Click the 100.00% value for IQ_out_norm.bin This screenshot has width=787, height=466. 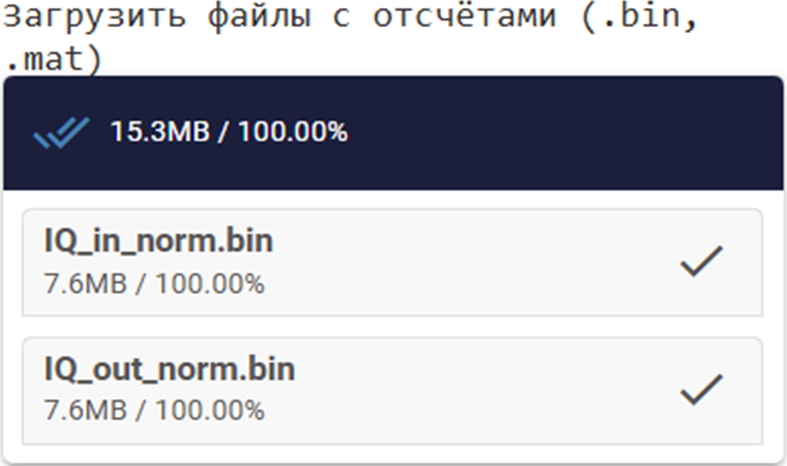(210, 410)
